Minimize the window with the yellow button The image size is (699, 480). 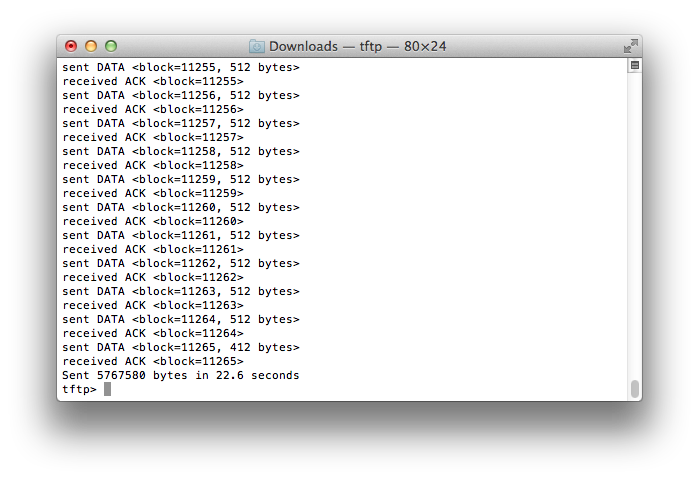pos(91,46)
